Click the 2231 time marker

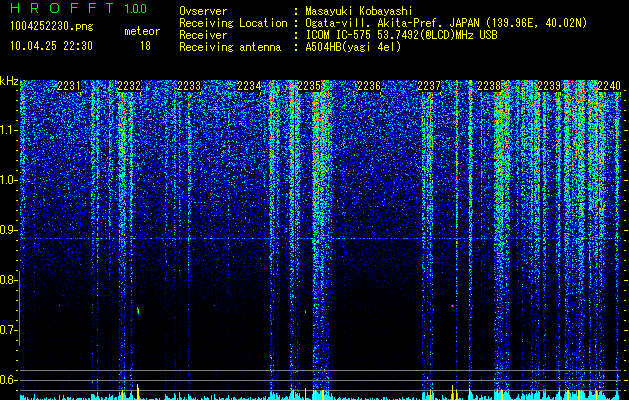(x=69, y=85)
